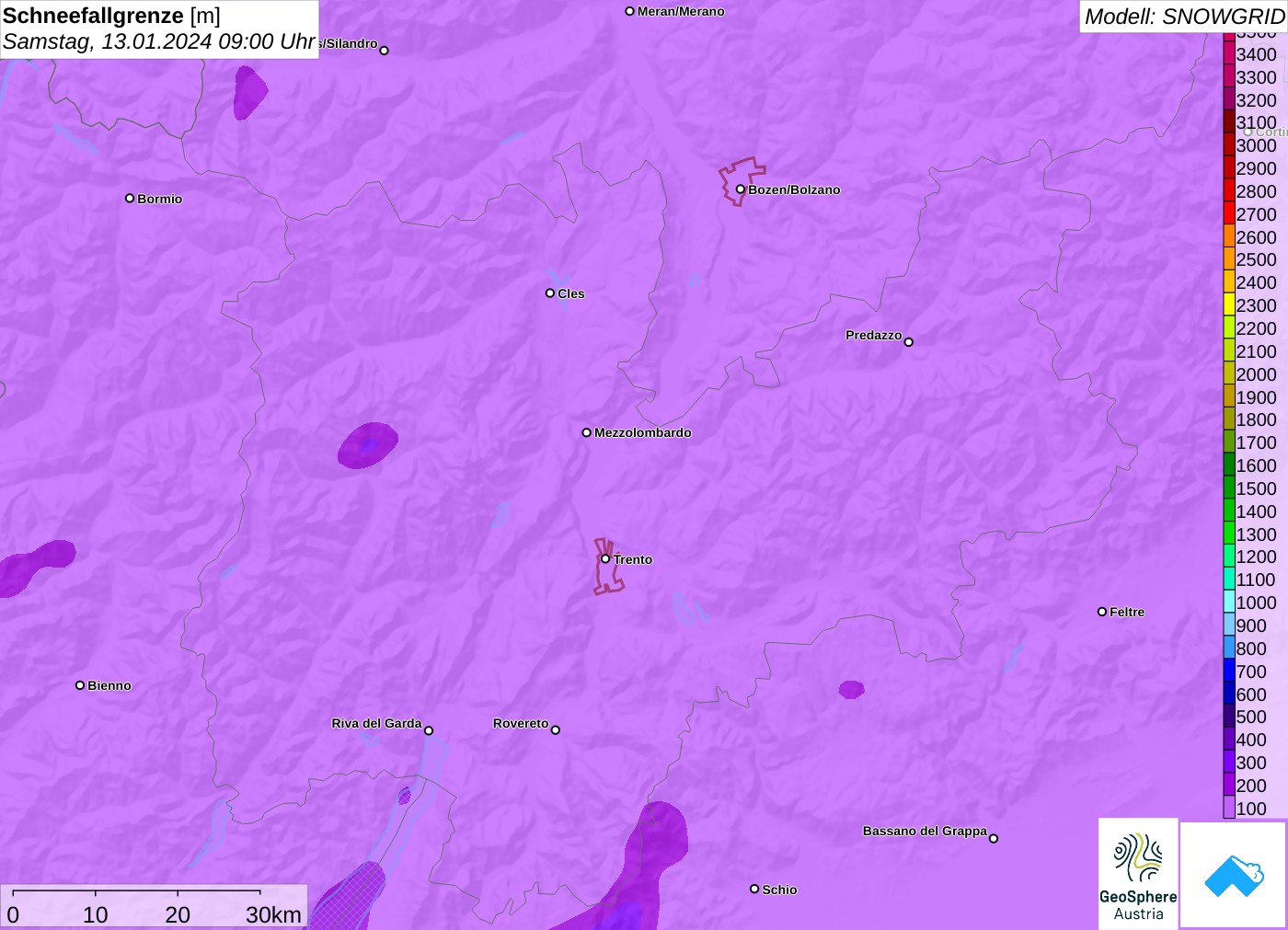The width and height of the screenshot is (1288, 930).
Task: Click the Trento city marker
Action: pyautogui.click(x=605, y=558)
